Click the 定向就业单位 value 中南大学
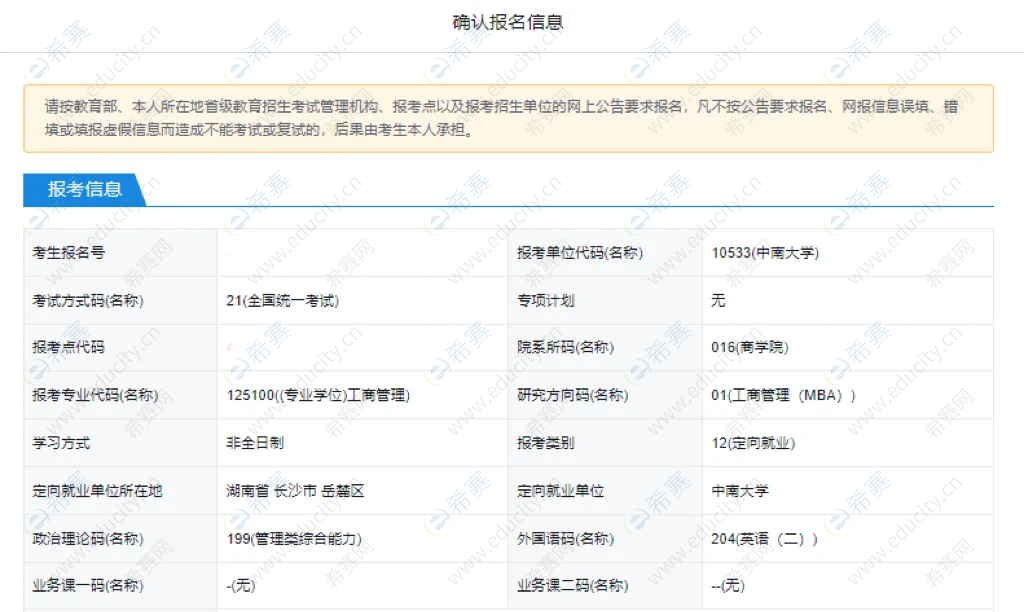Image resolution: width=1024 pixels, height=612 pixels. [740, 491]
